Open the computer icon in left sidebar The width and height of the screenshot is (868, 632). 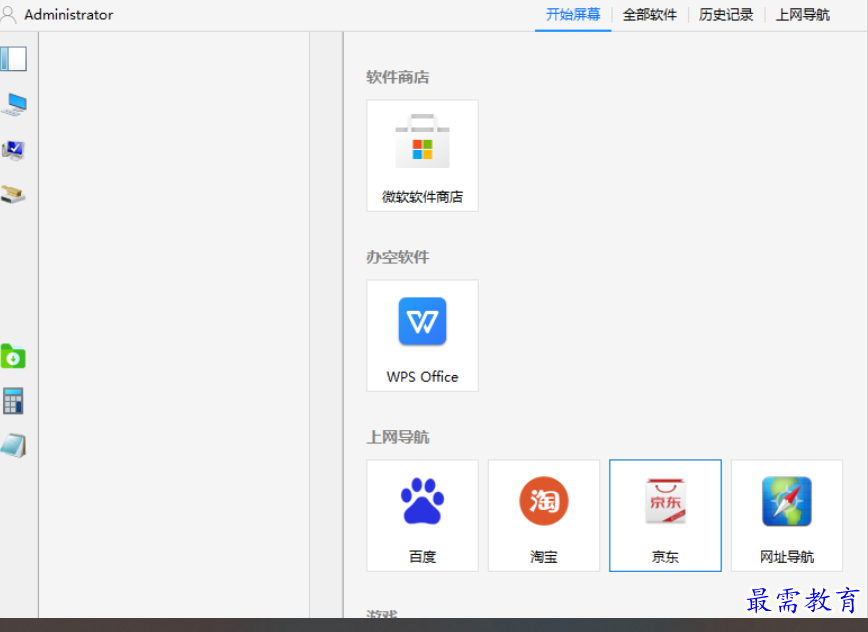coord(14,105)
